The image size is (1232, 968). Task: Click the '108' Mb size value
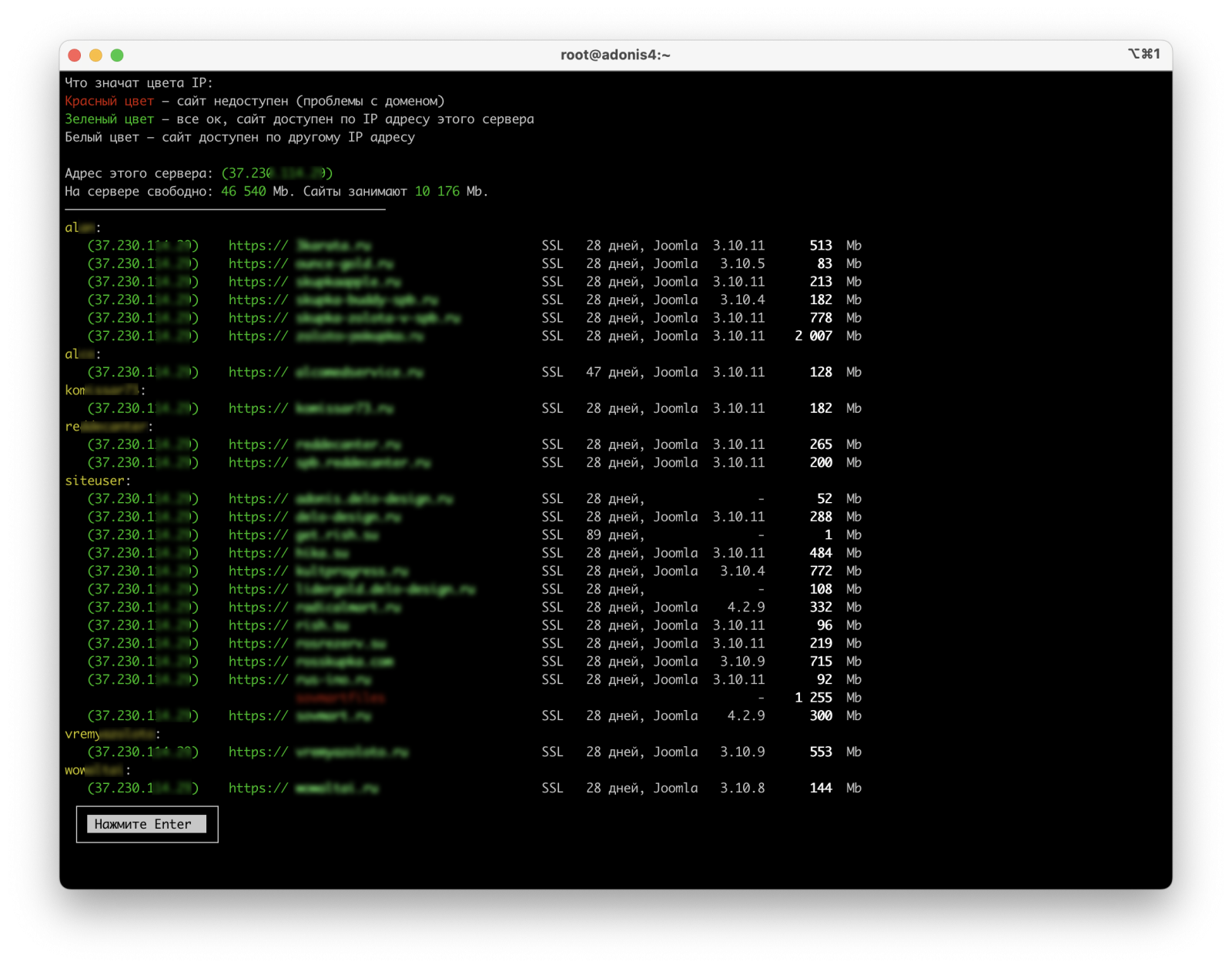point(821,589)
